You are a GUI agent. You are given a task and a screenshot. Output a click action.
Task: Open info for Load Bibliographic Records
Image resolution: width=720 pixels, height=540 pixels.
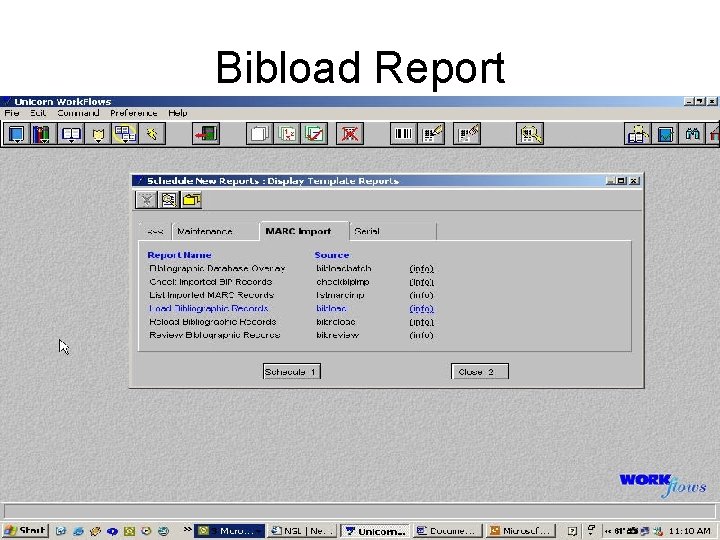(x=421, y=309)
